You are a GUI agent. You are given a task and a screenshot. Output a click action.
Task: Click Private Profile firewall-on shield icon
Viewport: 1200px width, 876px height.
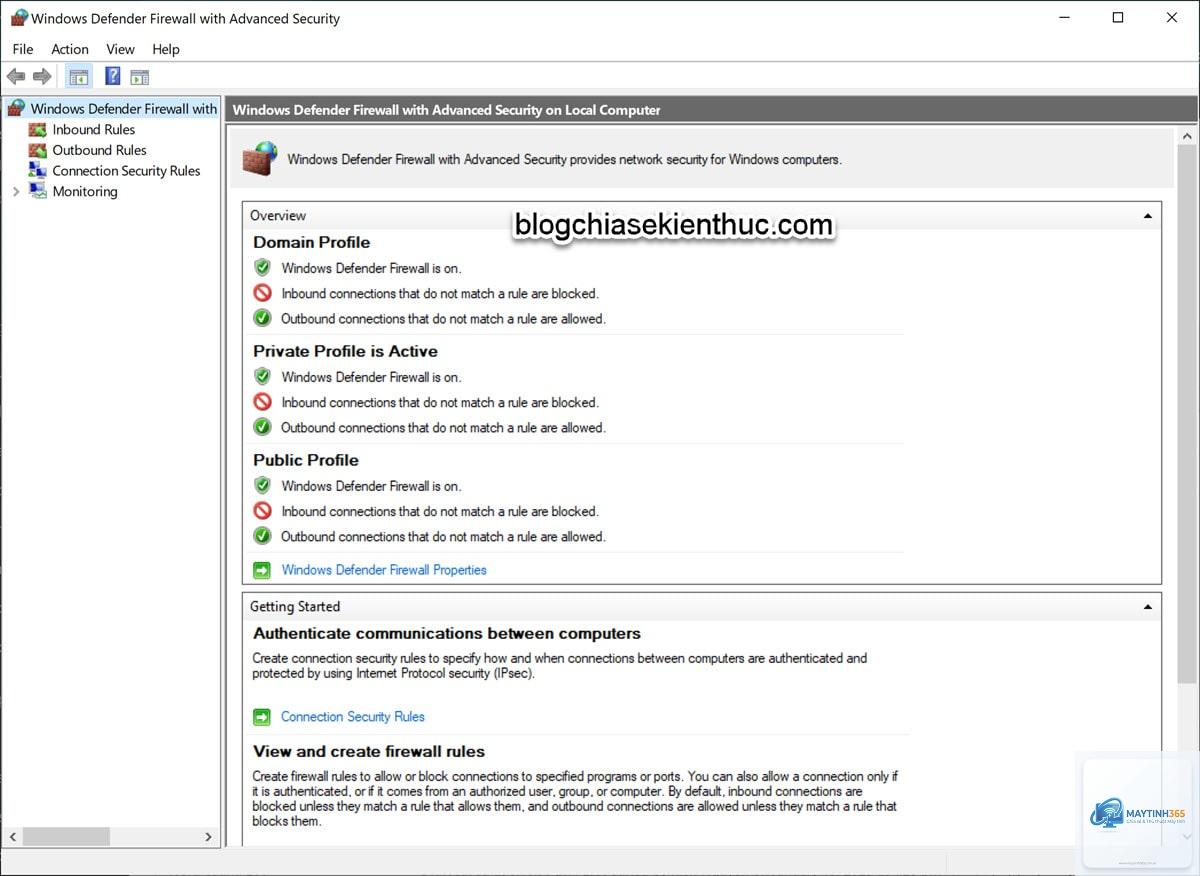pos(262,377)
